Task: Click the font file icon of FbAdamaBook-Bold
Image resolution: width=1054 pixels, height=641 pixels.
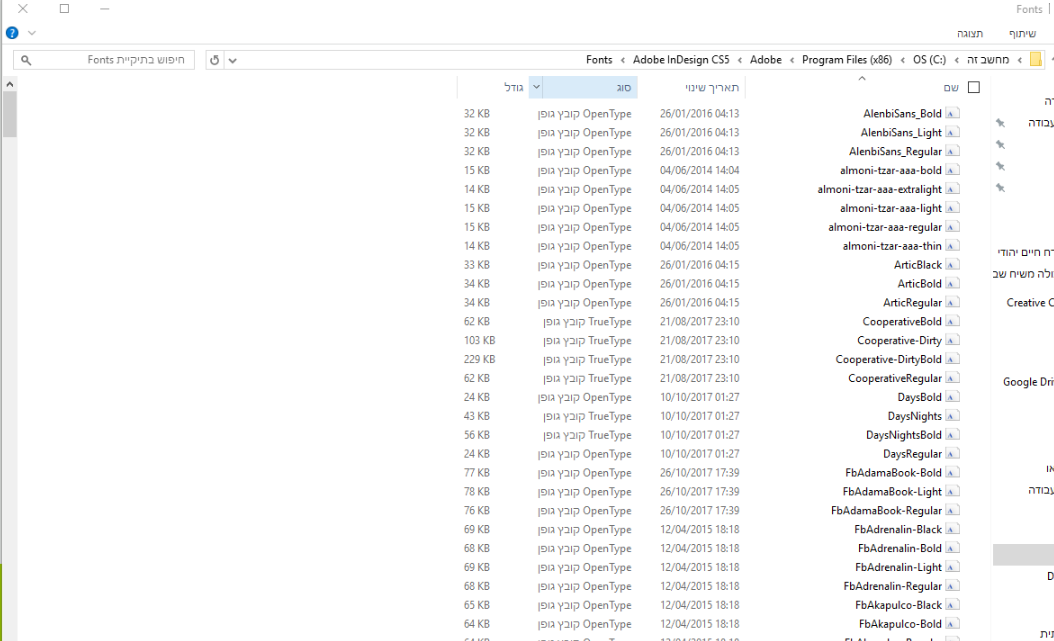Action: point(952,472)
